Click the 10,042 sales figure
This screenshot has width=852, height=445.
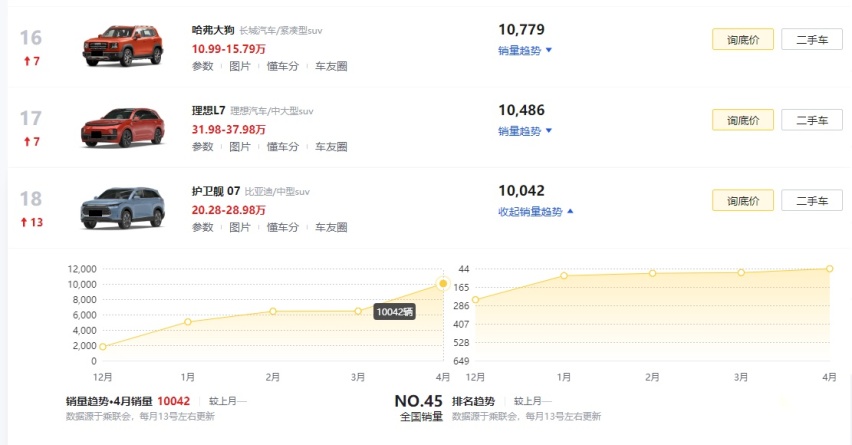(521, 191)
